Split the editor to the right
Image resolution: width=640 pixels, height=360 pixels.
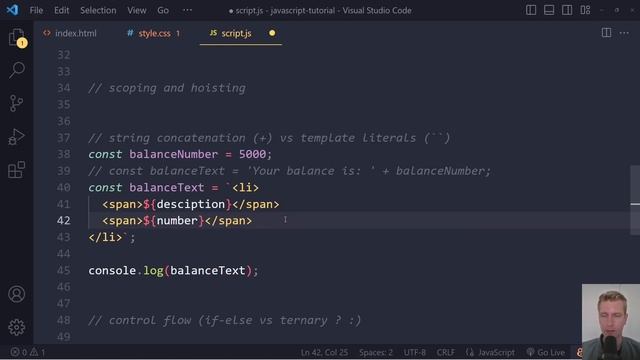pyautogui.click(x=607, y=33)
